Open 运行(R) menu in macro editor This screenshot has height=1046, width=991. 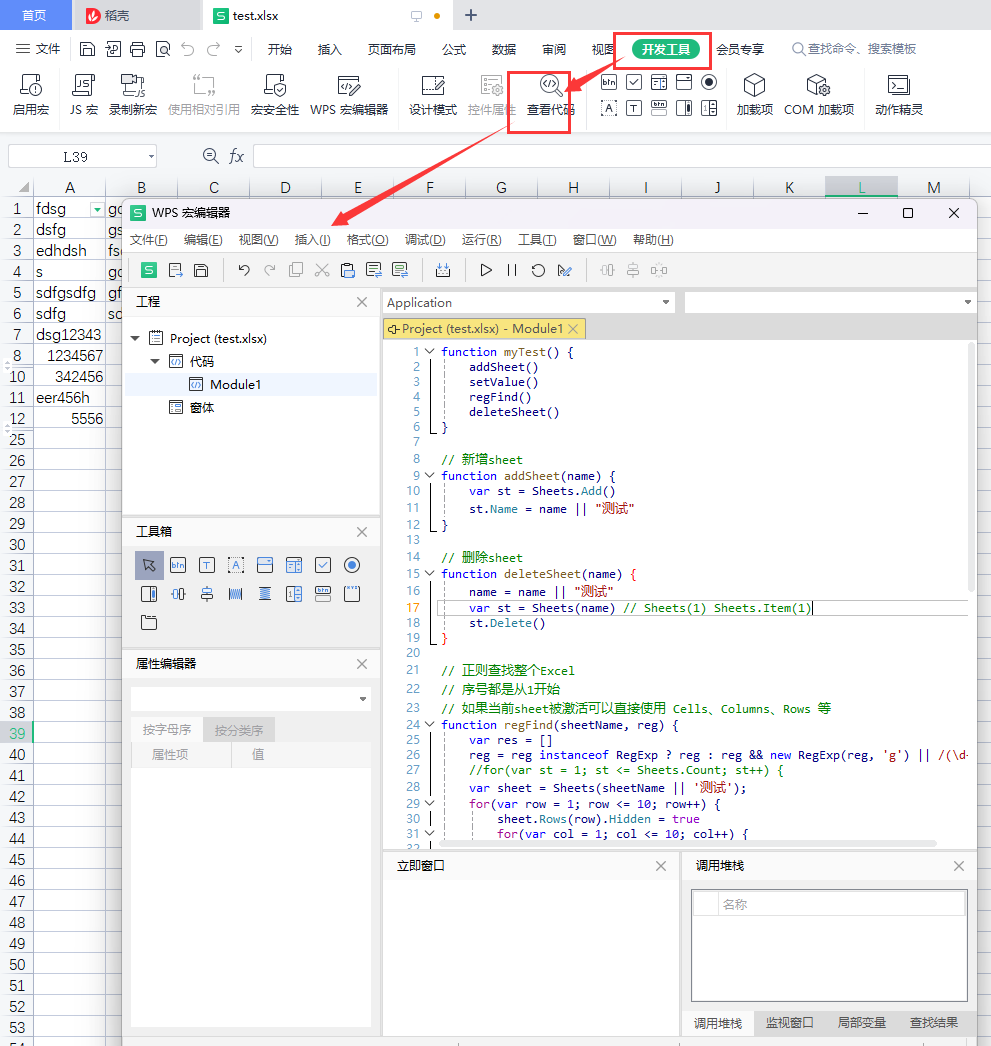point(481,239)
